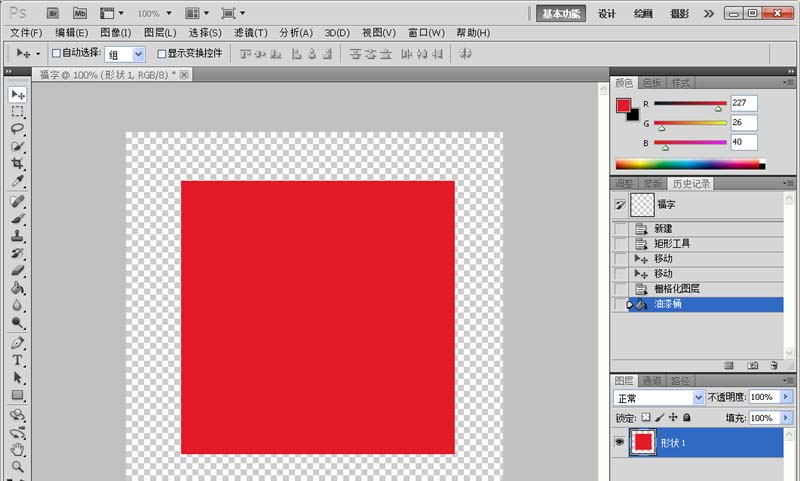Close the 福字 document tab
800x481 pixels.
point(184,74)
